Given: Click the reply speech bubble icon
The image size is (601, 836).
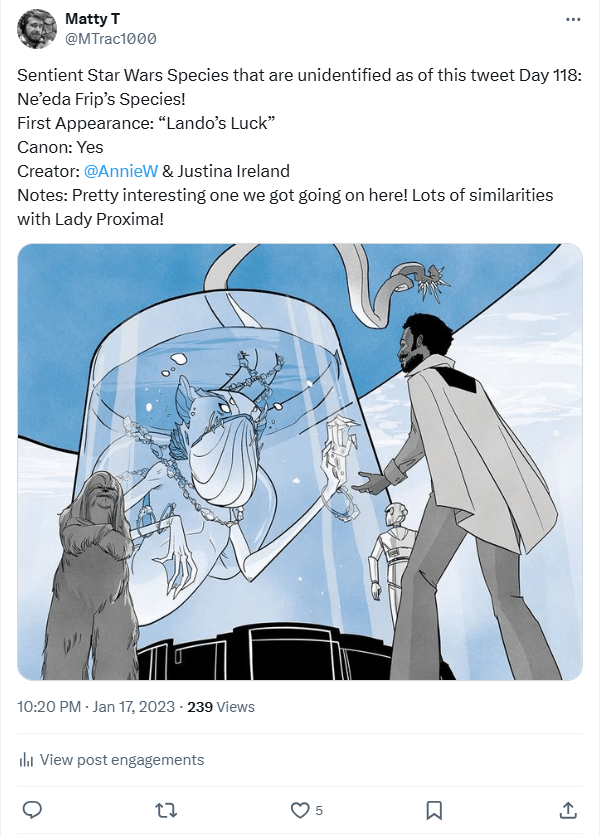Looking at the screenshot, I should [x=33, y=810].
